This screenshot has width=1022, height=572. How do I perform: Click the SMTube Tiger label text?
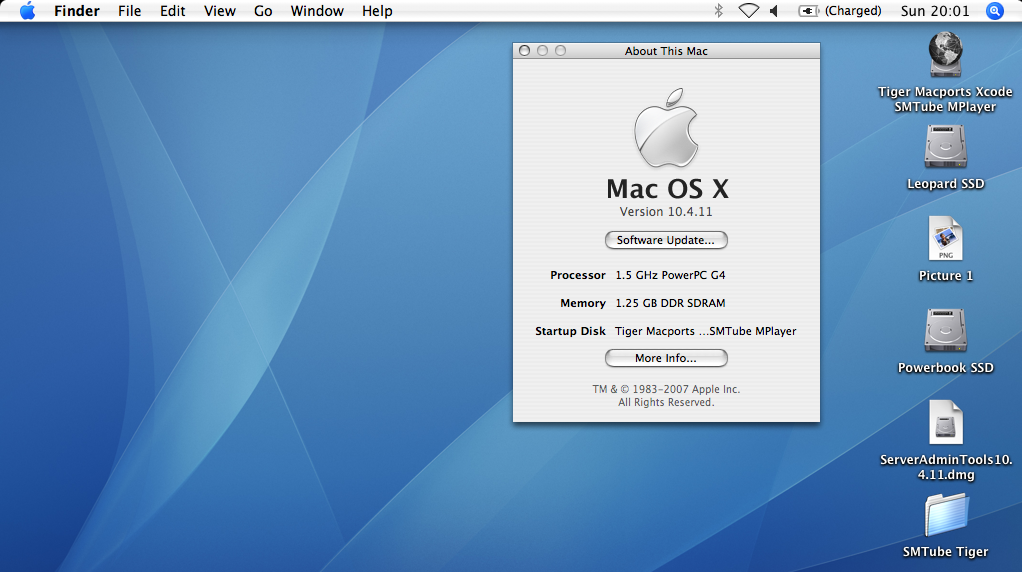point(945,552)
